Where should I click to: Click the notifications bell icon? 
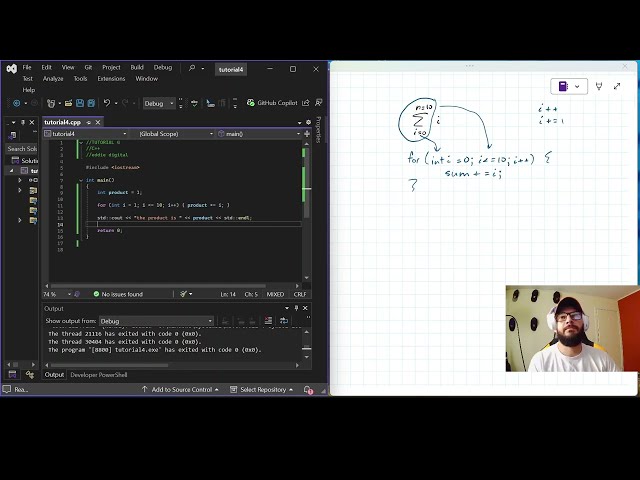pyautogui.click(x=308, y=390)
